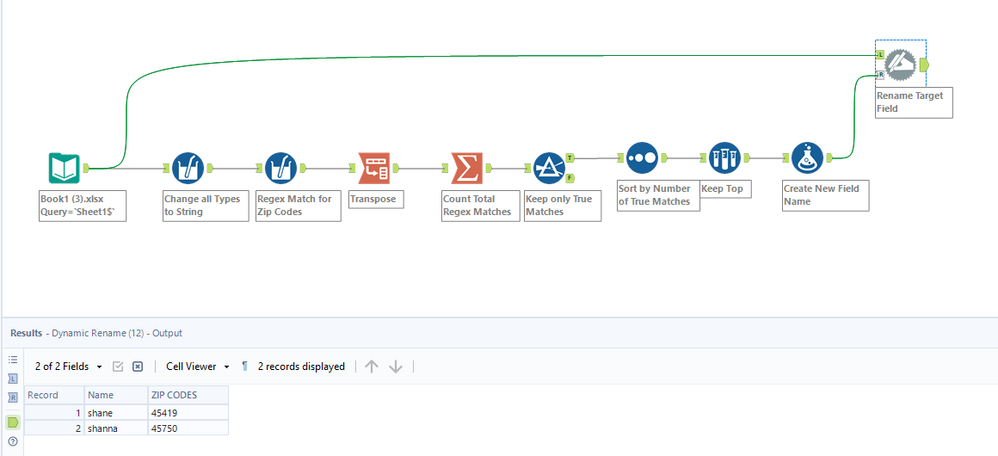Screen dimensions: 998x456
Task: Click the Transpose annotation label
Action: click(x=374, y=199)
